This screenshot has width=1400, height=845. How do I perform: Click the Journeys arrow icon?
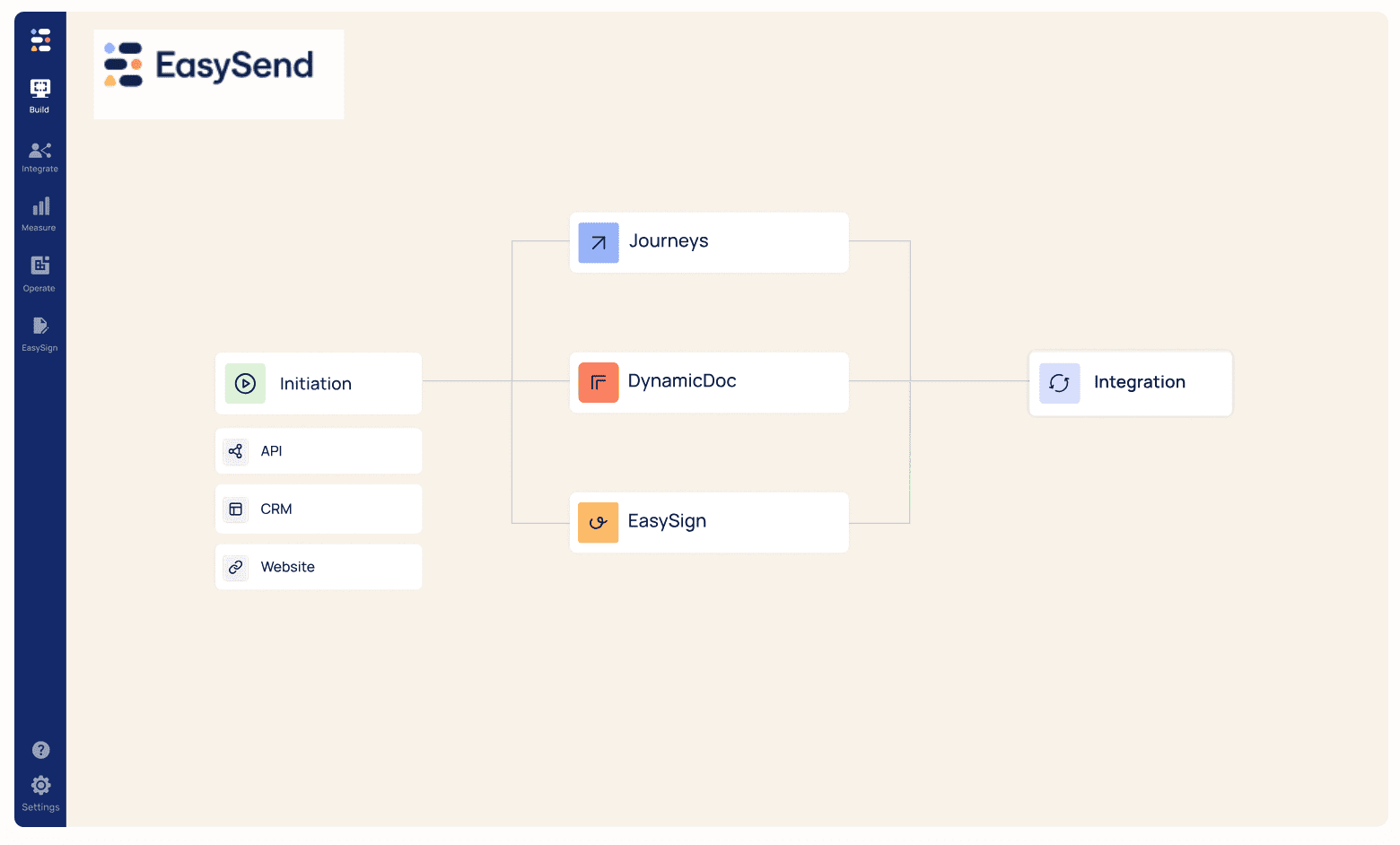click(598, 242)
